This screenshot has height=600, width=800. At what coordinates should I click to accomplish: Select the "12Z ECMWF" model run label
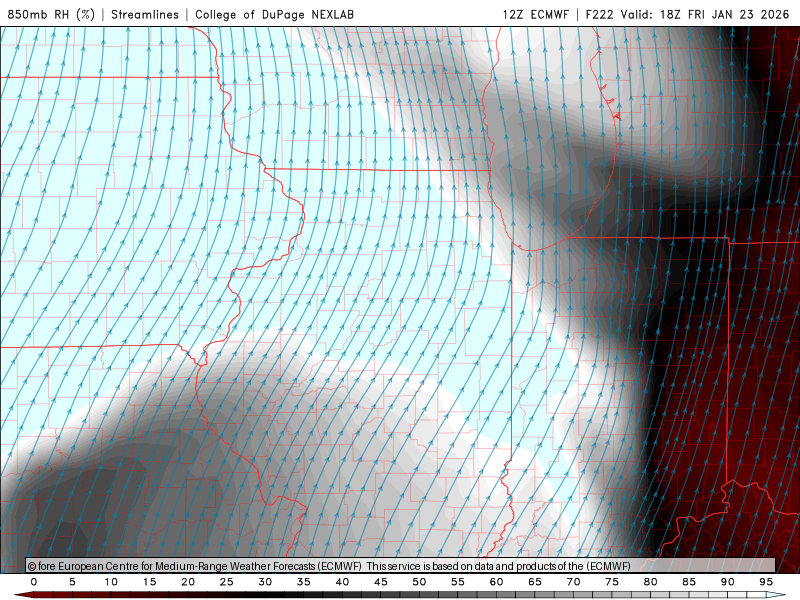[x=535, y=14]
